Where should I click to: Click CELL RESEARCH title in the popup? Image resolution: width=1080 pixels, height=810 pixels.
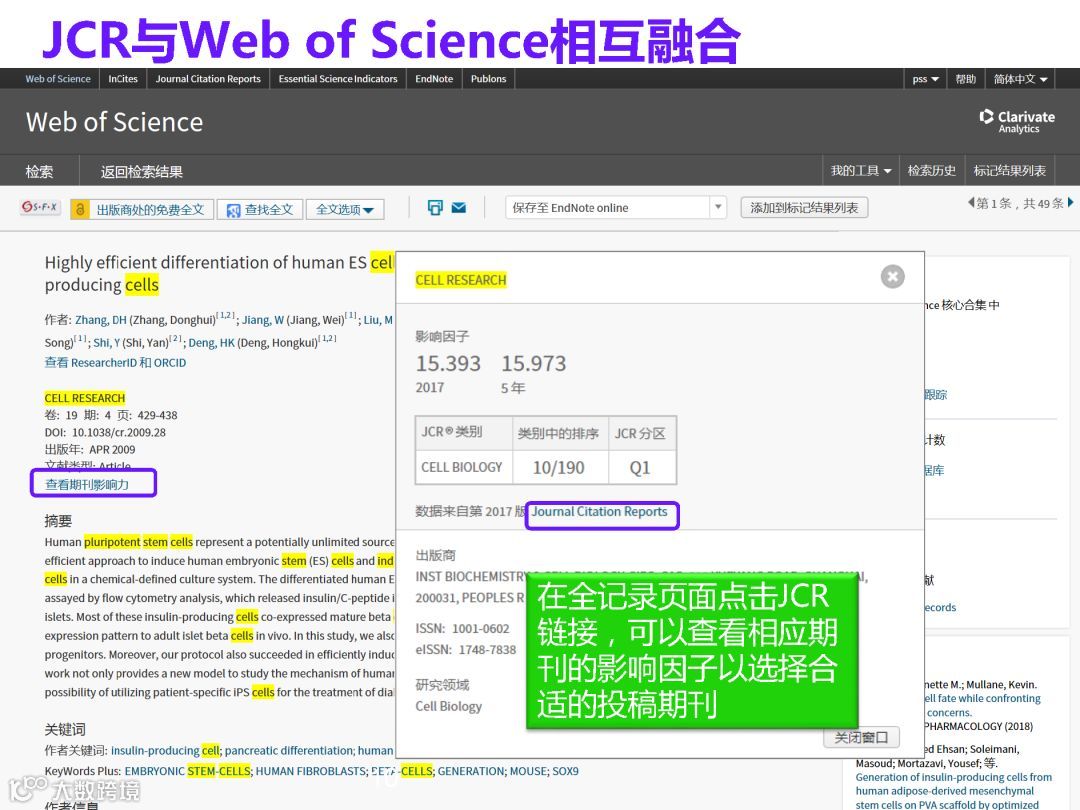(x=461, y=280)
